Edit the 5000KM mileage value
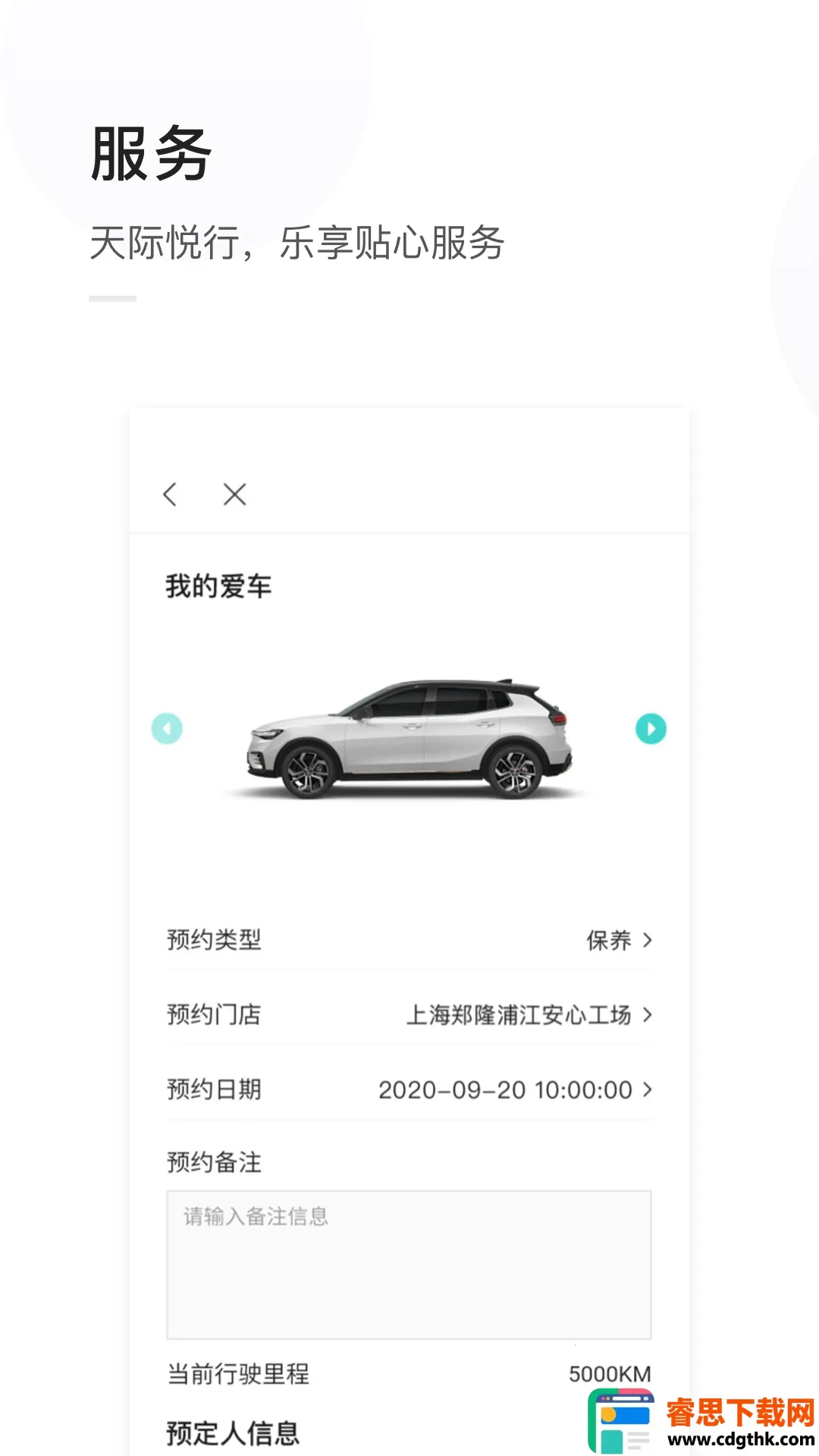This screenshot has width=819, height=1456. click(x=610, y=1374)
